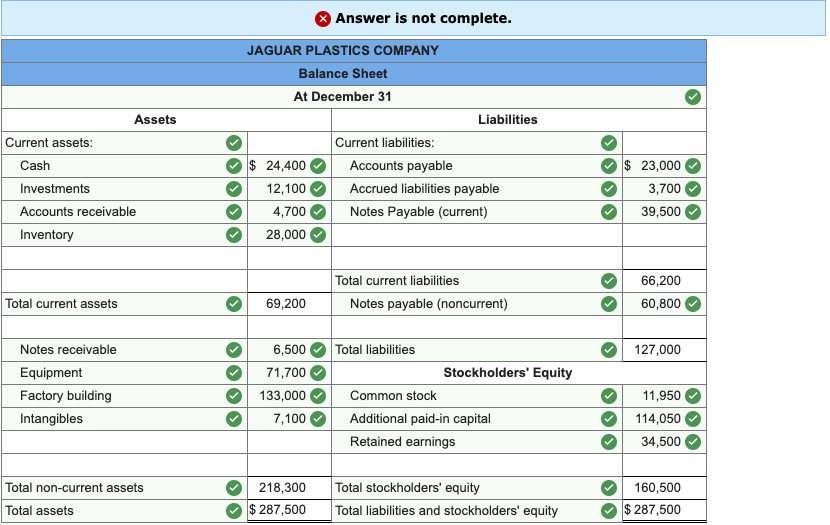The width and height of the screenshot is (830, 525).
Task: Click the Total stockholders' equity amount 160,500
Action: (657, 487)
